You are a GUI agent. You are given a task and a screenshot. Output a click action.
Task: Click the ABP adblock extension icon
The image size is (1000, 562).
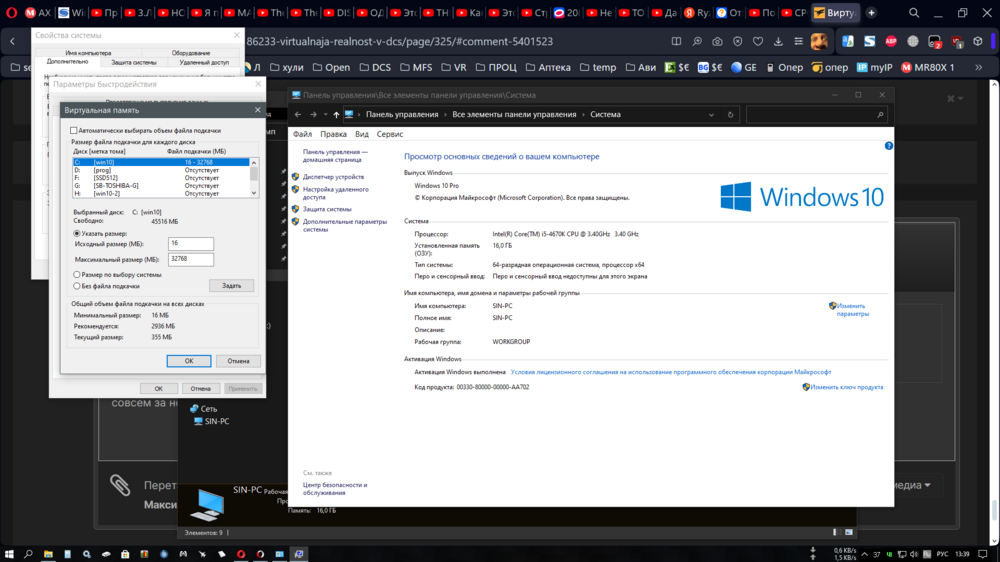pos(891,41)
